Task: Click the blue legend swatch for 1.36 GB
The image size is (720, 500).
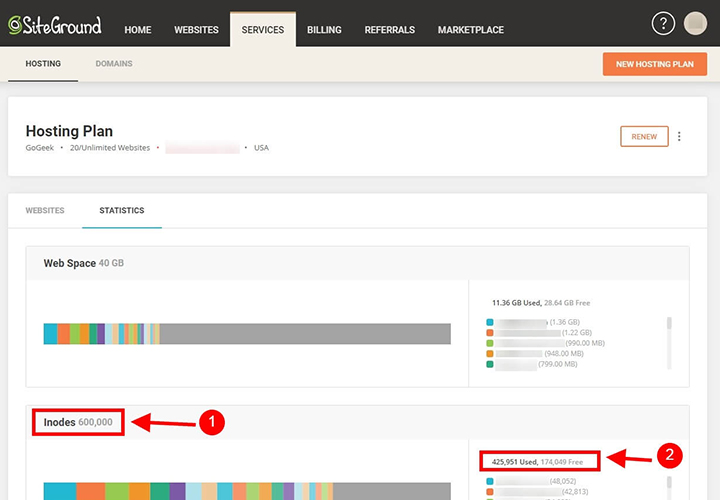Action: 490,322
